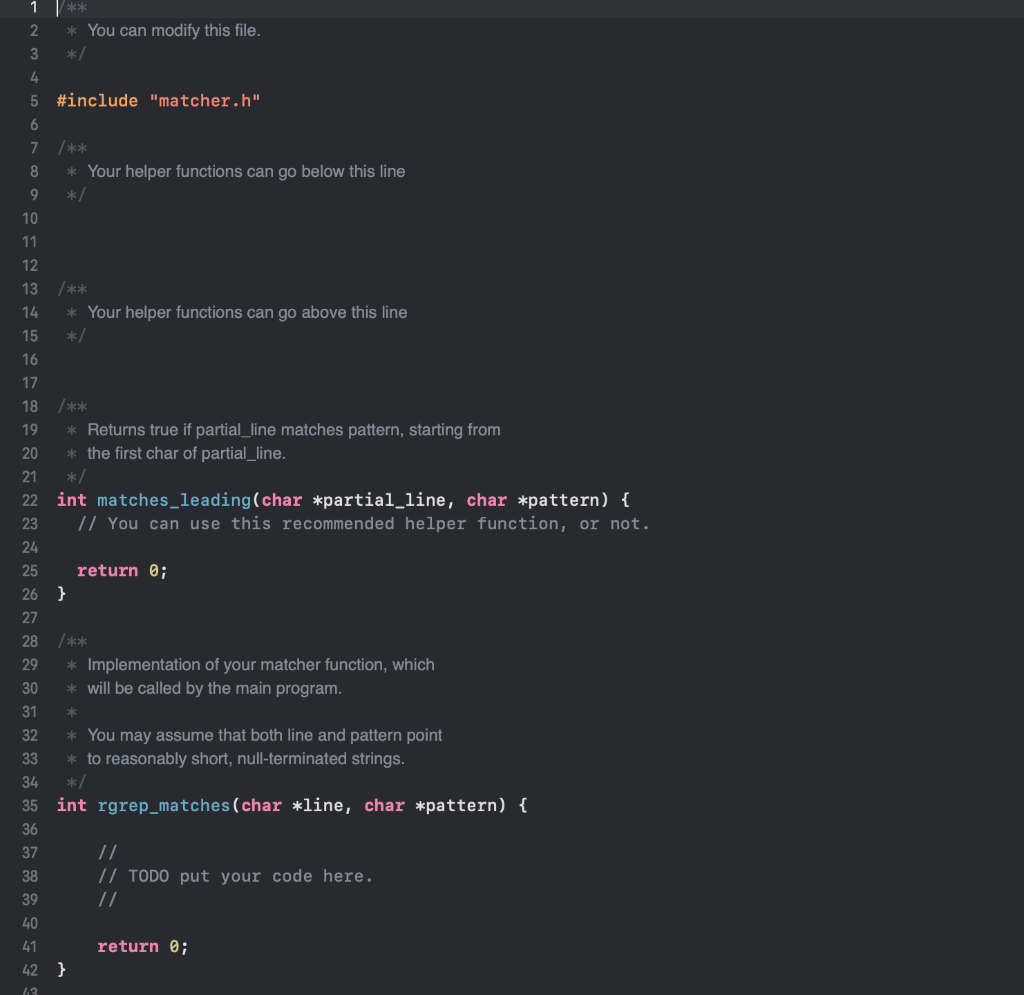Click the comment about helper functions below line
This screenshot has width=1024, height=995.
(245, 171)
